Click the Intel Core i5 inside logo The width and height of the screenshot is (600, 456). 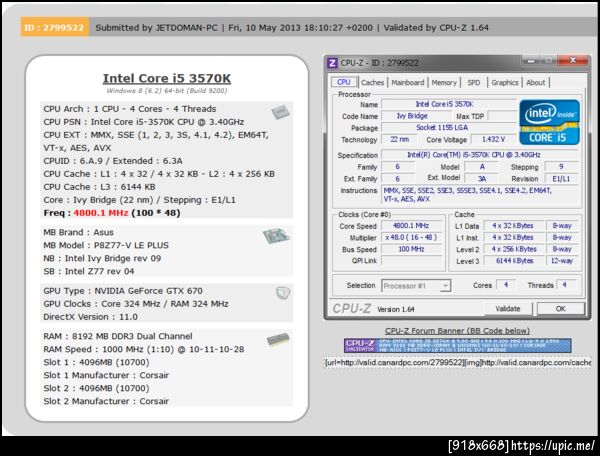(549, 122)
